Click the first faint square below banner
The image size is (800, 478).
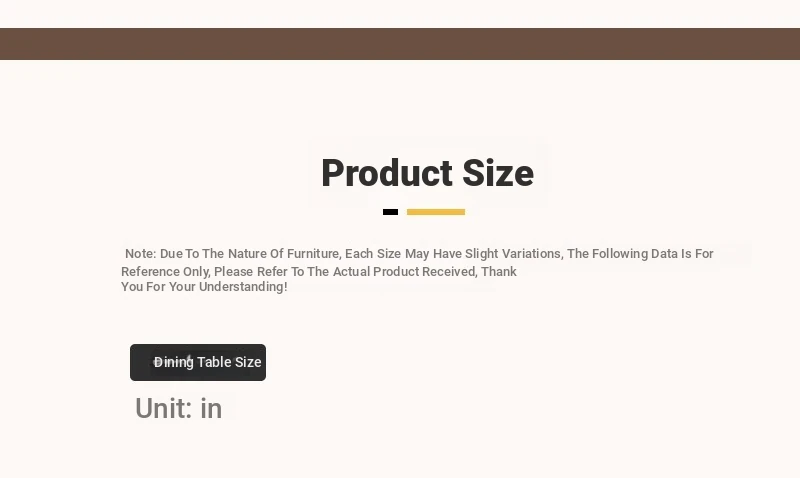pyautogui.click(x=12, y=76)
